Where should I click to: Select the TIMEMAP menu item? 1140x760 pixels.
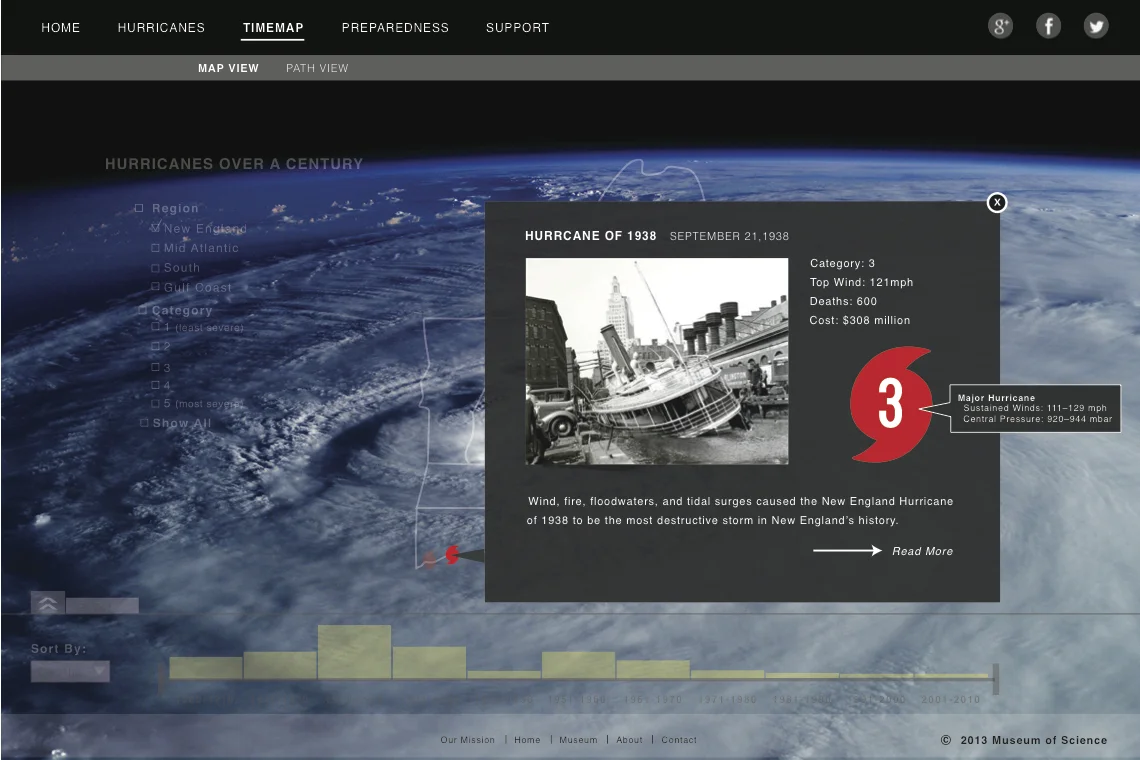[x=273, y=28]
